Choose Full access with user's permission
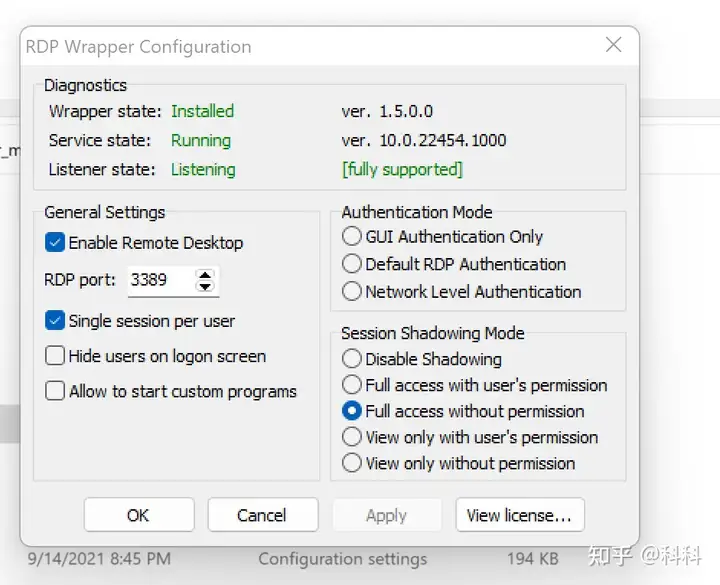This screenshot has width=720, height=585. click(352, 385)
